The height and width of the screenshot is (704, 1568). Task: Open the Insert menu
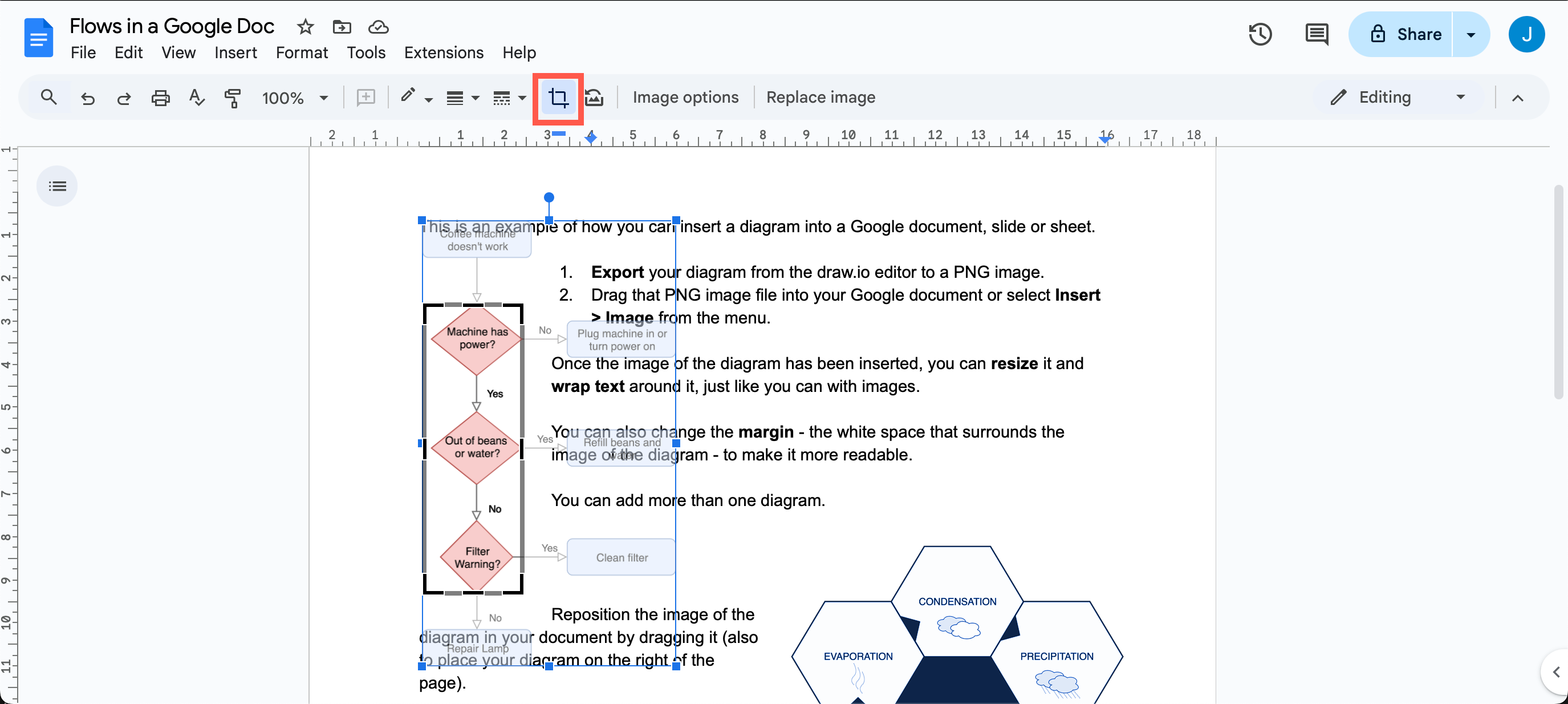pyautogui.click(x=236, y=52)
